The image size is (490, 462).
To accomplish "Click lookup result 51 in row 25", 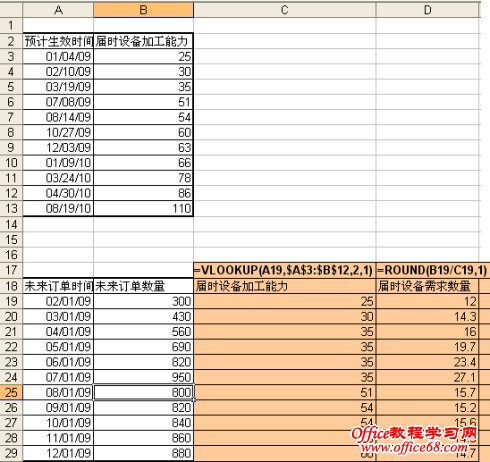I will [284, 392].
